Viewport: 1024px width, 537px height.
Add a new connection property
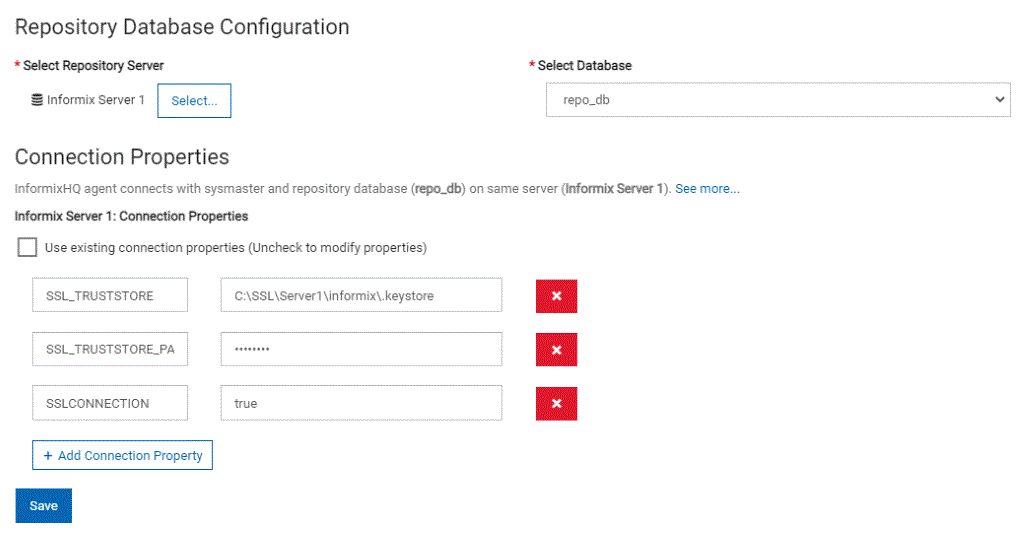(x=122, y=455)
